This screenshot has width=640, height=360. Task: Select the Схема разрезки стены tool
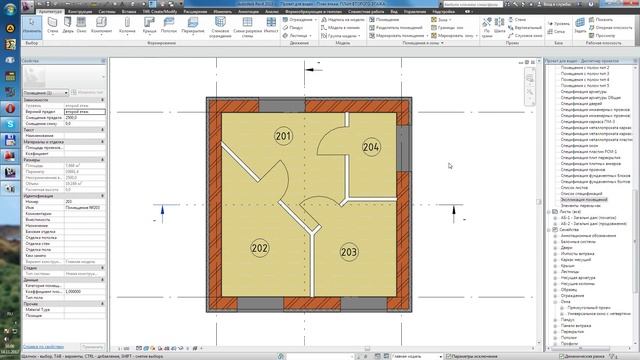pyautogui.click(x=247, y=27)
